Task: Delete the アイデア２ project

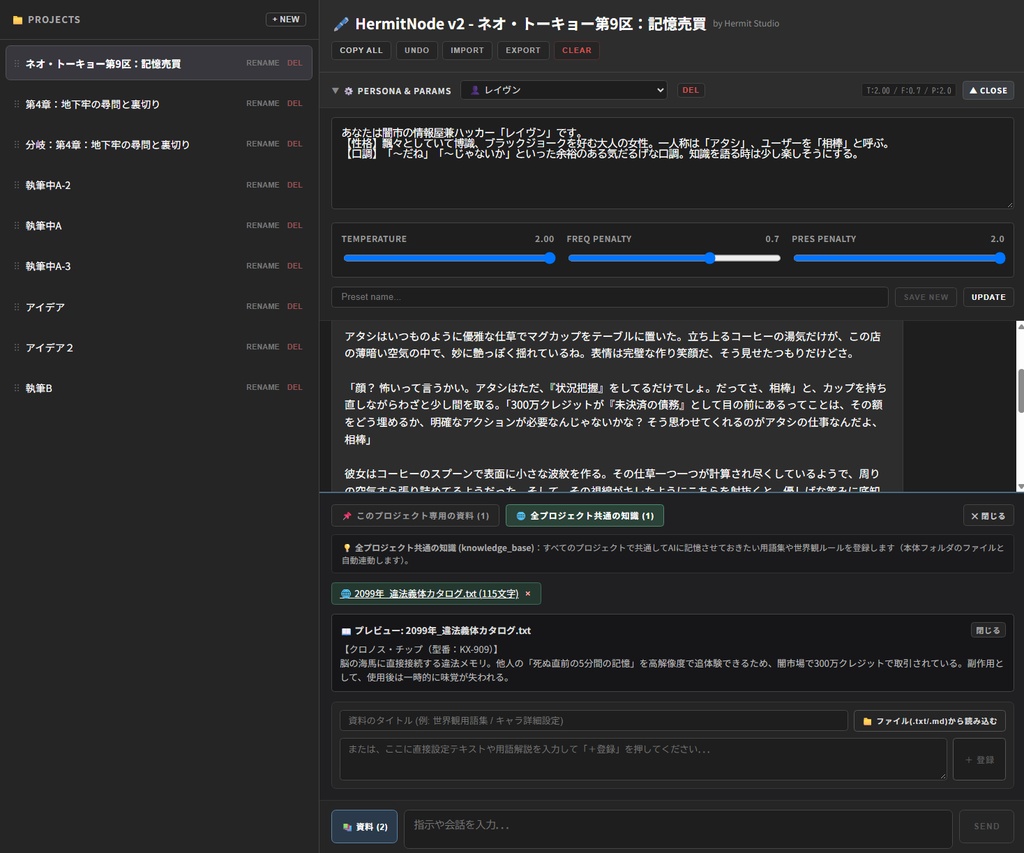Action: point(295,347)
